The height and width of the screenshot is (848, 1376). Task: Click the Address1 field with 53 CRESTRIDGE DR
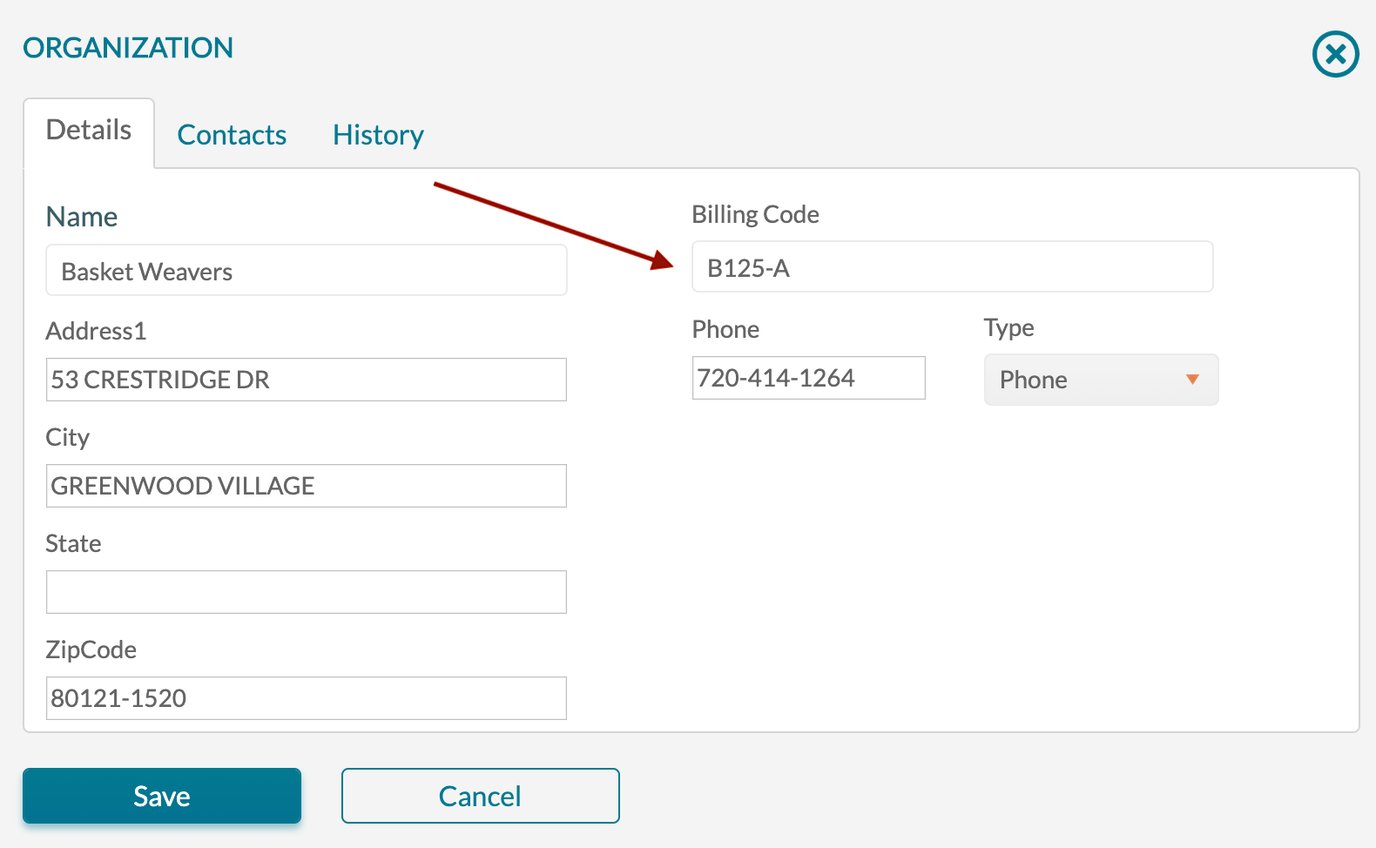click(305, 380)
